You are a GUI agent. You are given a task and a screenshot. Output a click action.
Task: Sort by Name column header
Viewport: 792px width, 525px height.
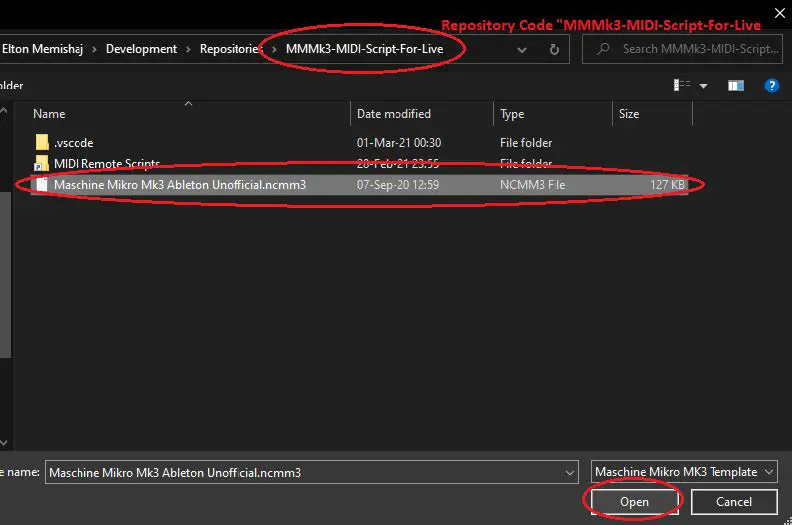click(x=49, y=114)
